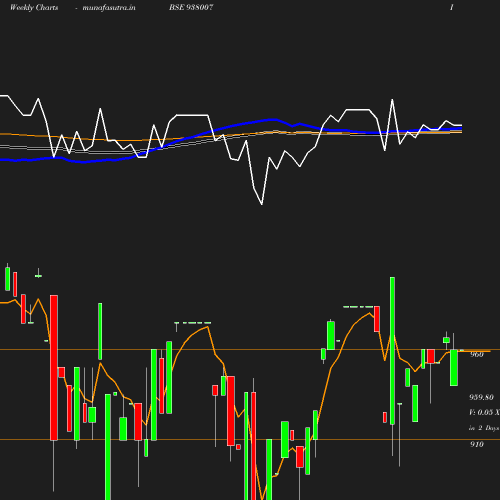Click the tallest green candlestick on the right
500x500 pixels.
click(x=392, y=351)
